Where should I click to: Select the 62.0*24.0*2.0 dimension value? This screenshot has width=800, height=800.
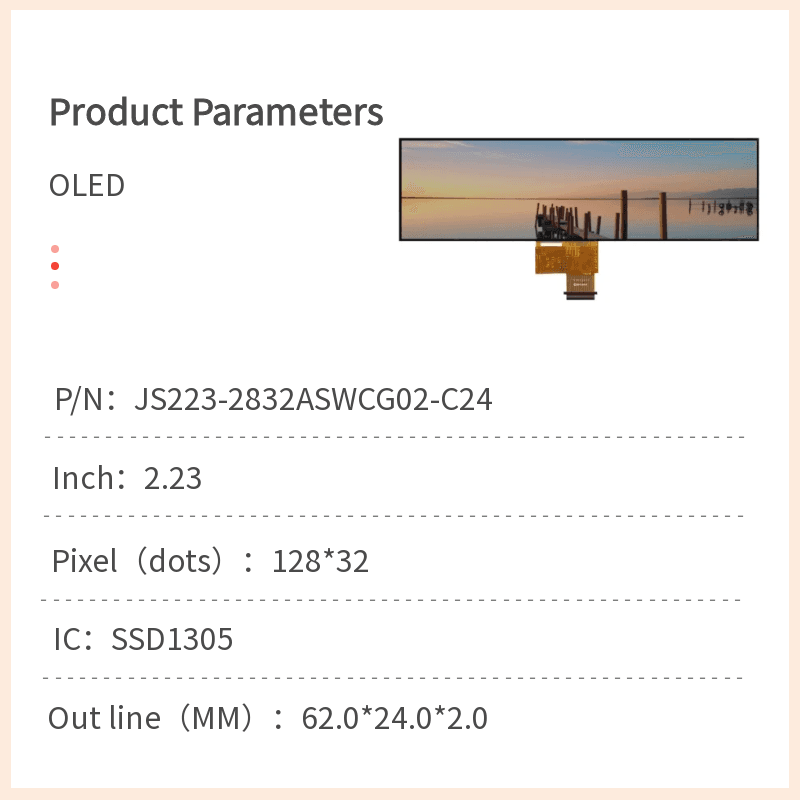pos(394,718)
